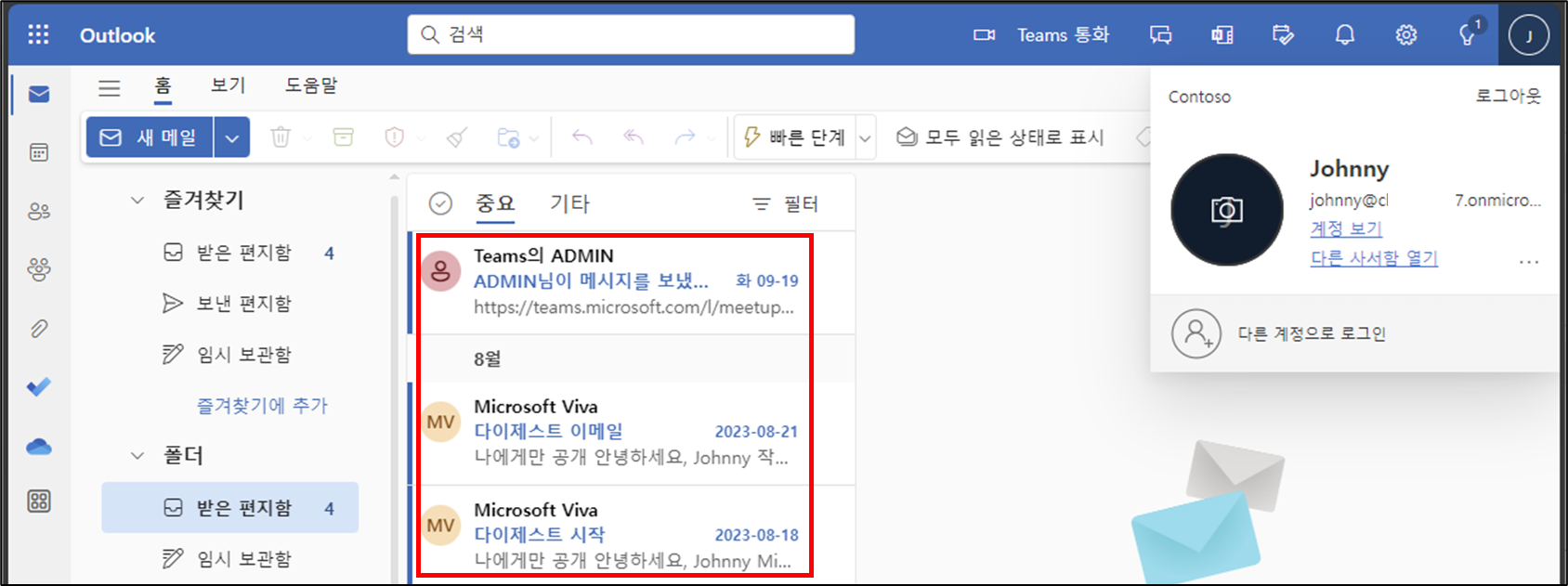
Task: Click the 8월 group header
Action: [x=634, y=358]
